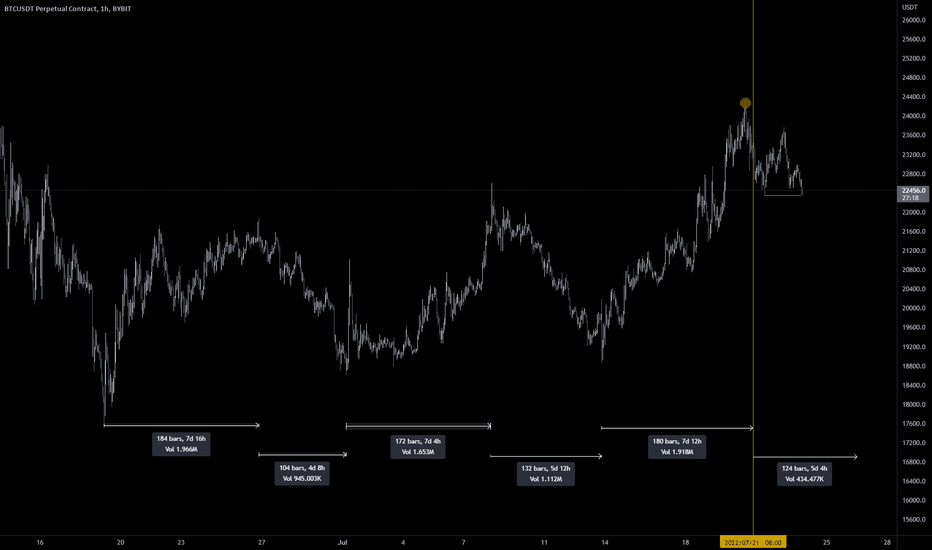Click the 24000.0 price axis label
The image size is (932, 550).
pyautogui.click(x=914, y=116)
